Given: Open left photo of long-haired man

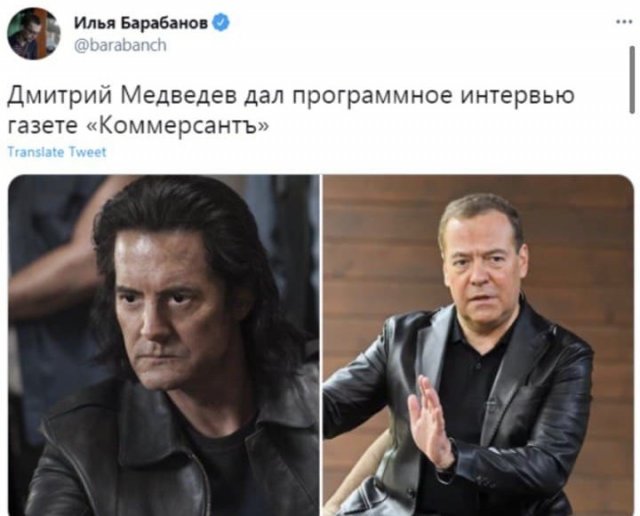Looking at the screenshot, I should 164,345.
